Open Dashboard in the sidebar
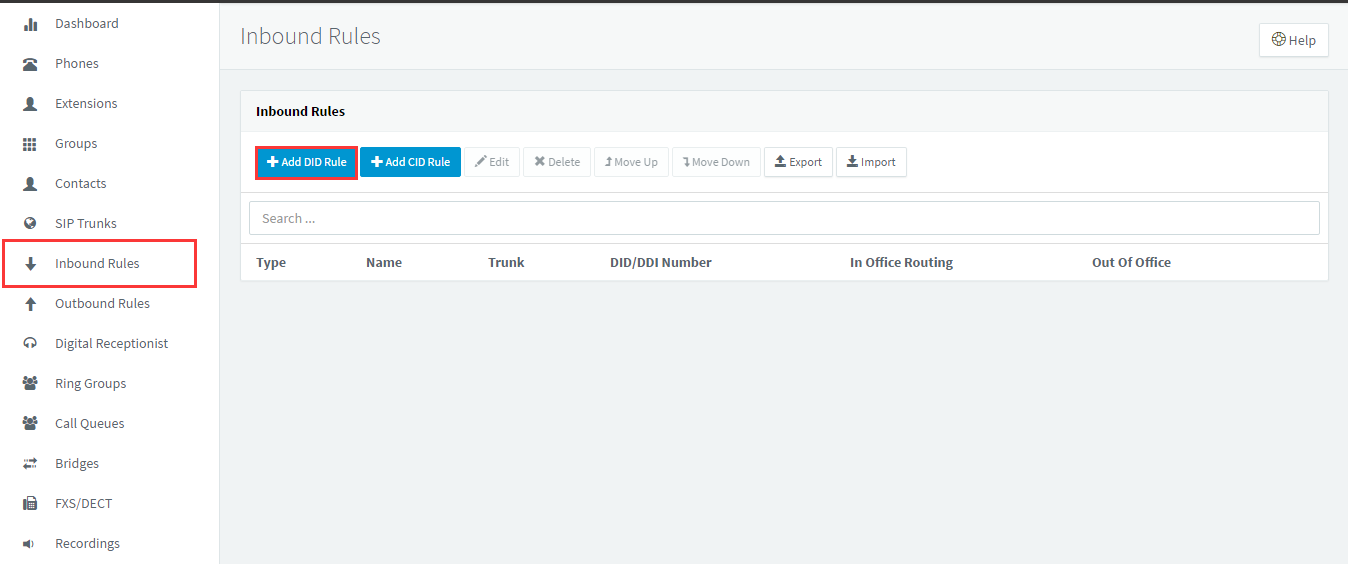Viewport: 1348px width, 564px height. (x=87, y=23)
